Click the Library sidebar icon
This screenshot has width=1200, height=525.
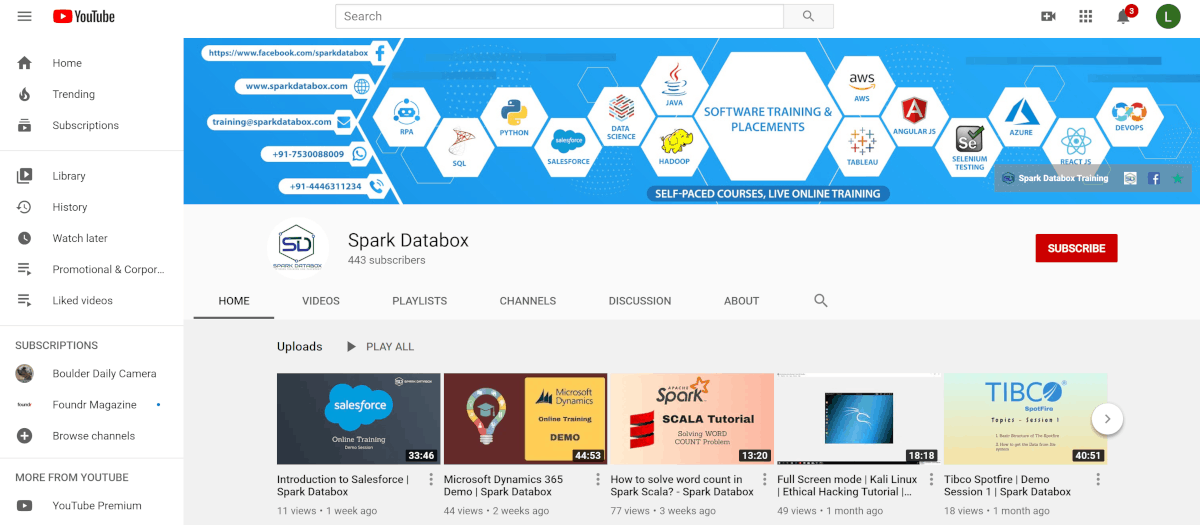[25, 176]
